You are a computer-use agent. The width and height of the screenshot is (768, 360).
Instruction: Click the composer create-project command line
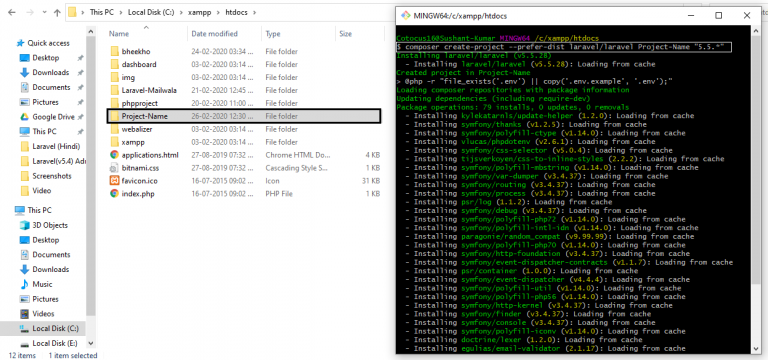pyautogui.click(x=563, y=47)
